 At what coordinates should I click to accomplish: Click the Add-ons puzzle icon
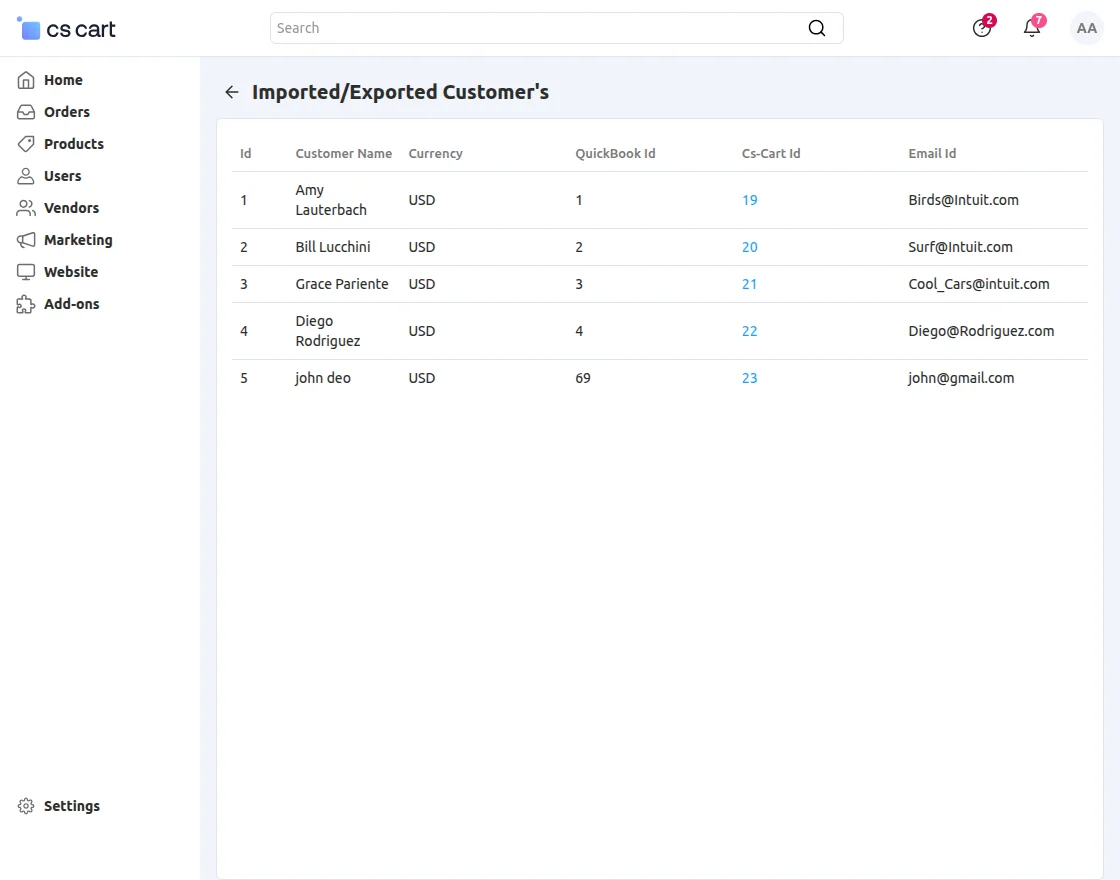click(x=26, y=304)
